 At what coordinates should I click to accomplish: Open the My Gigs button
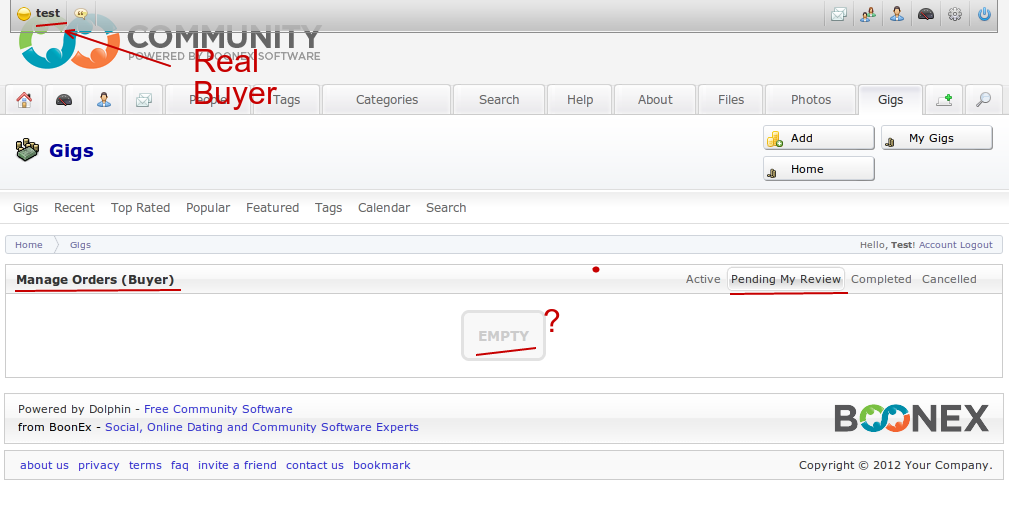pos(936,138)
